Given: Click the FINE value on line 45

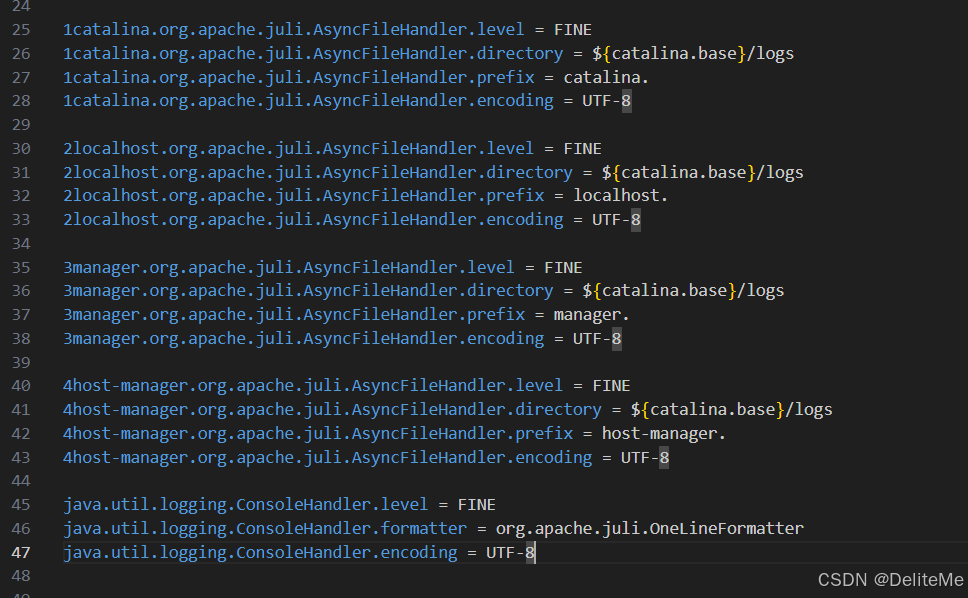Looking at the screenshot, I should coord(477,505).
